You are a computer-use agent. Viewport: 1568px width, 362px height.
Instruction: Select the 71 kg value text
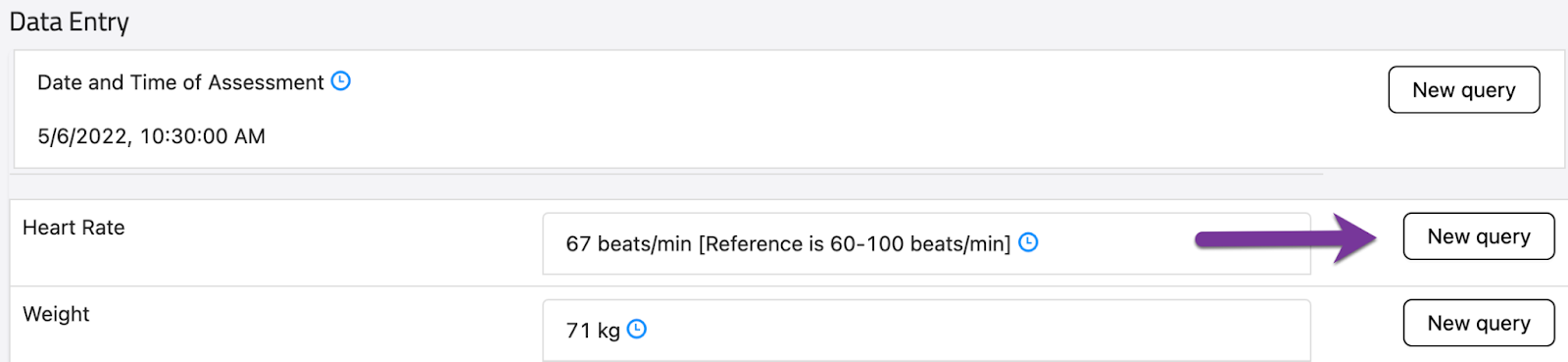(x=593, y=331)
